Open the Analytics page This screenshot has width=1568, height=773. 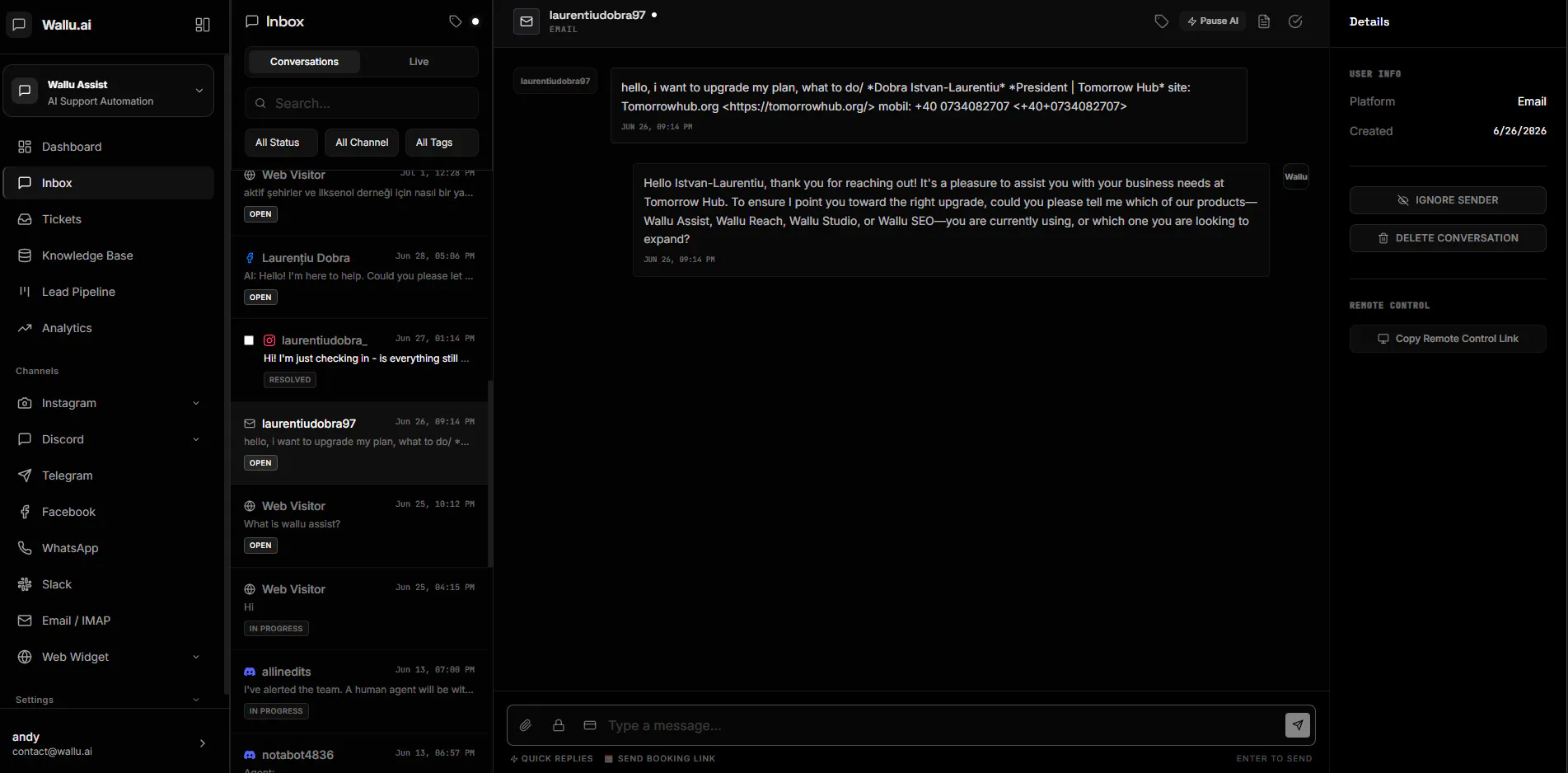109,328
